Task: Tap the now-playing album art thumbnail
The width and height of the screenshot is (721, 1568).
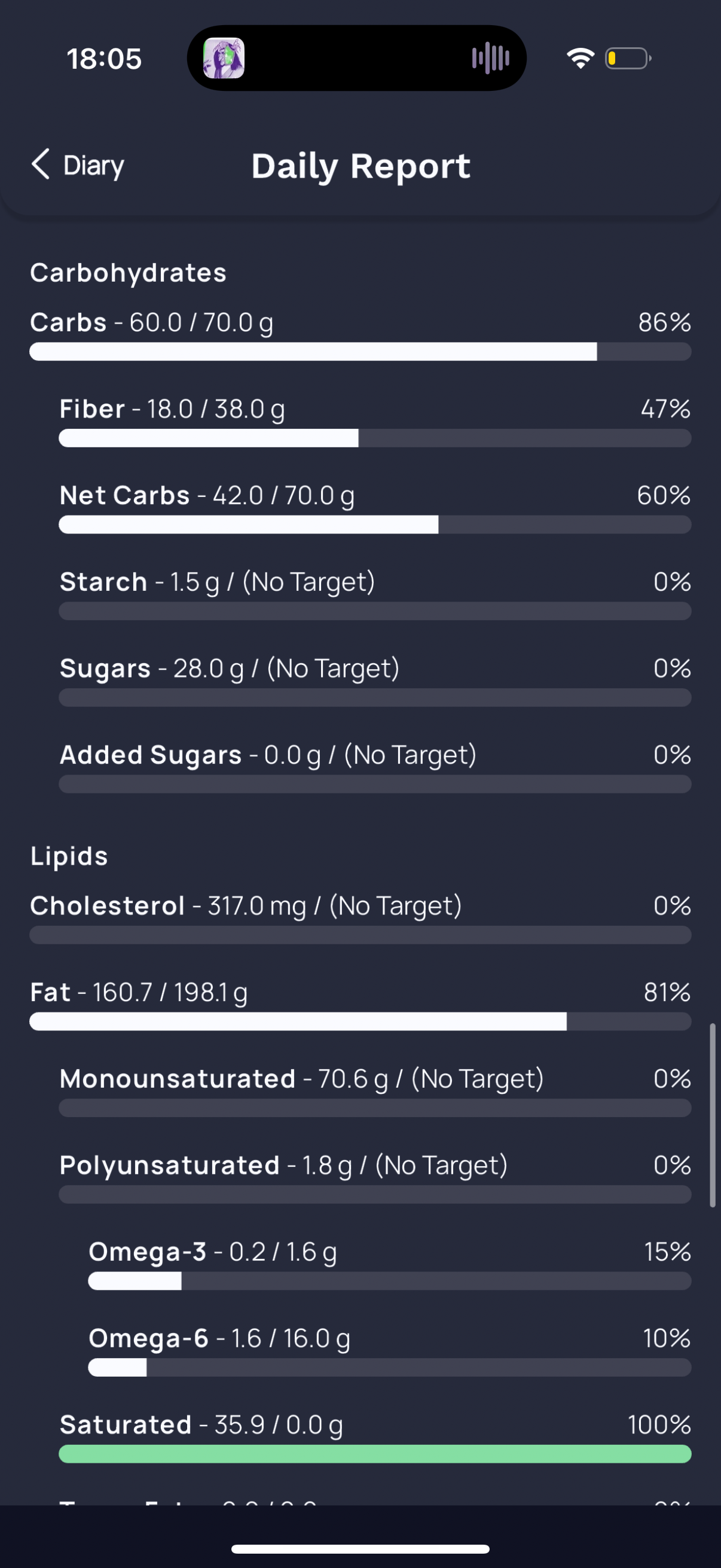Action: [x=224, y=59]
